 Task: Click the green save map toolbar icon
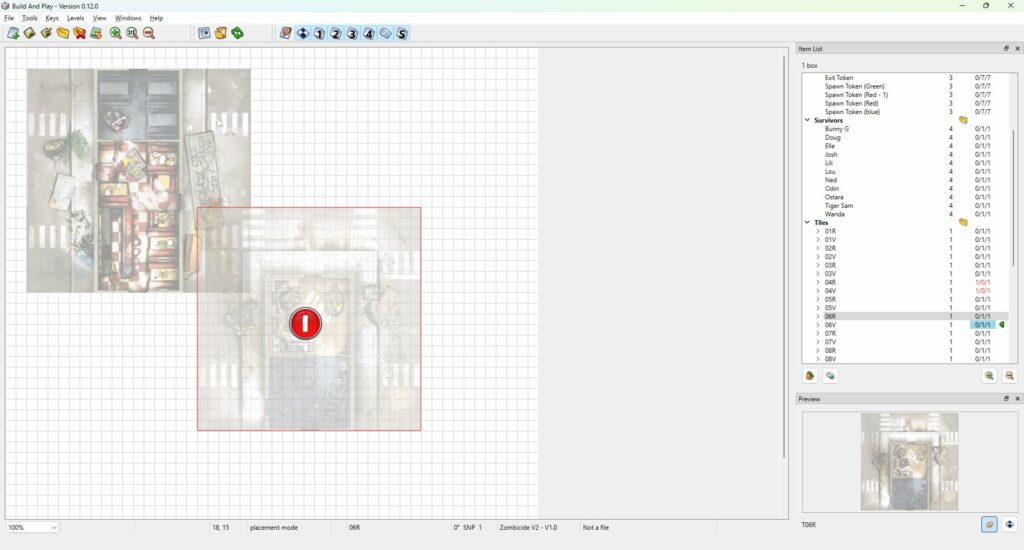pyautogui.click(x=96, y=33)
